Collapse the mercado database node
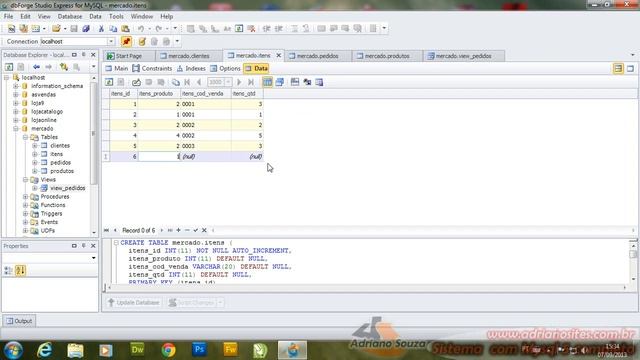The height and width of the screenshot is (360, 640). [16, 129]
